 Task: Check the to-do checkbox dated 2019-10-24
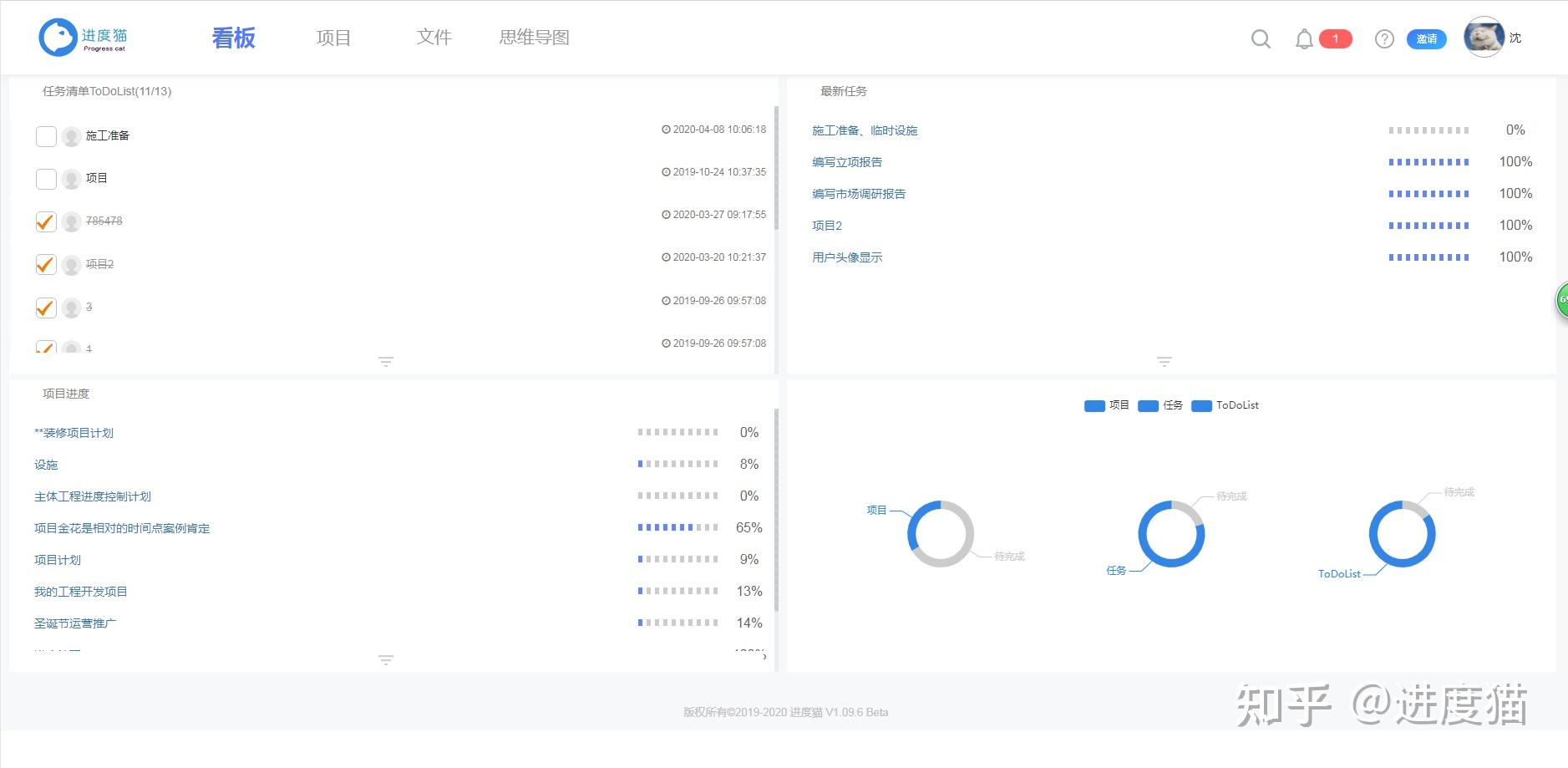(x=46, y=179)
